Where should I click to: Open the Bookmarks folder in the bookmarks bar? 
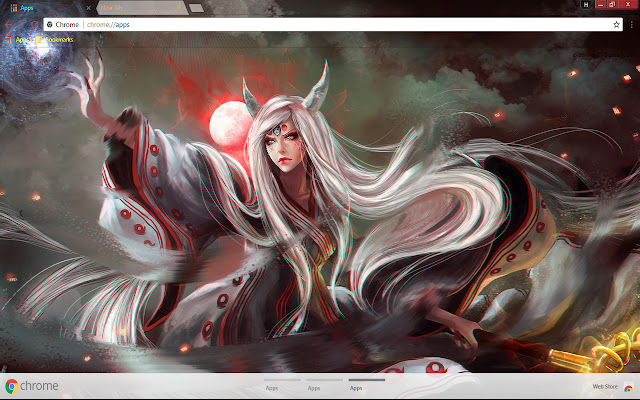(x=54, y=40)
